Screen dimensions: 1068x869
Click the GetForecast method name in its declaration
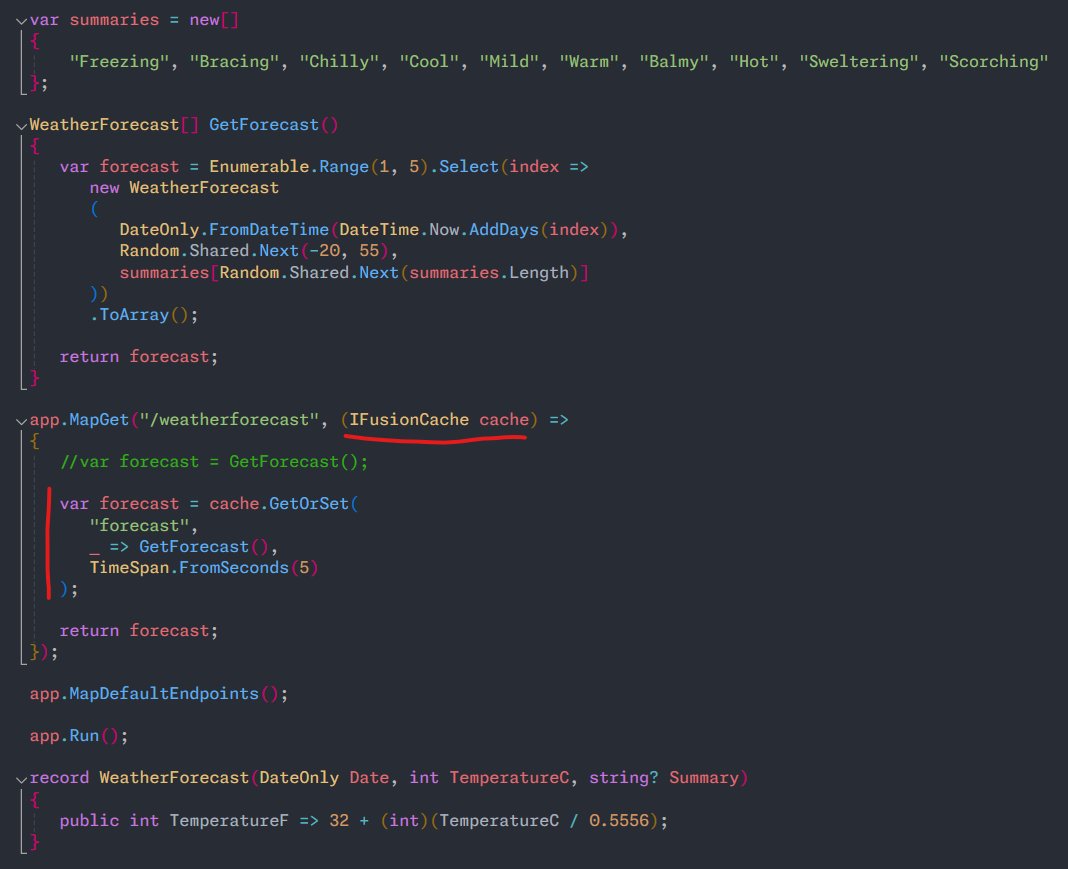(264, 125)
